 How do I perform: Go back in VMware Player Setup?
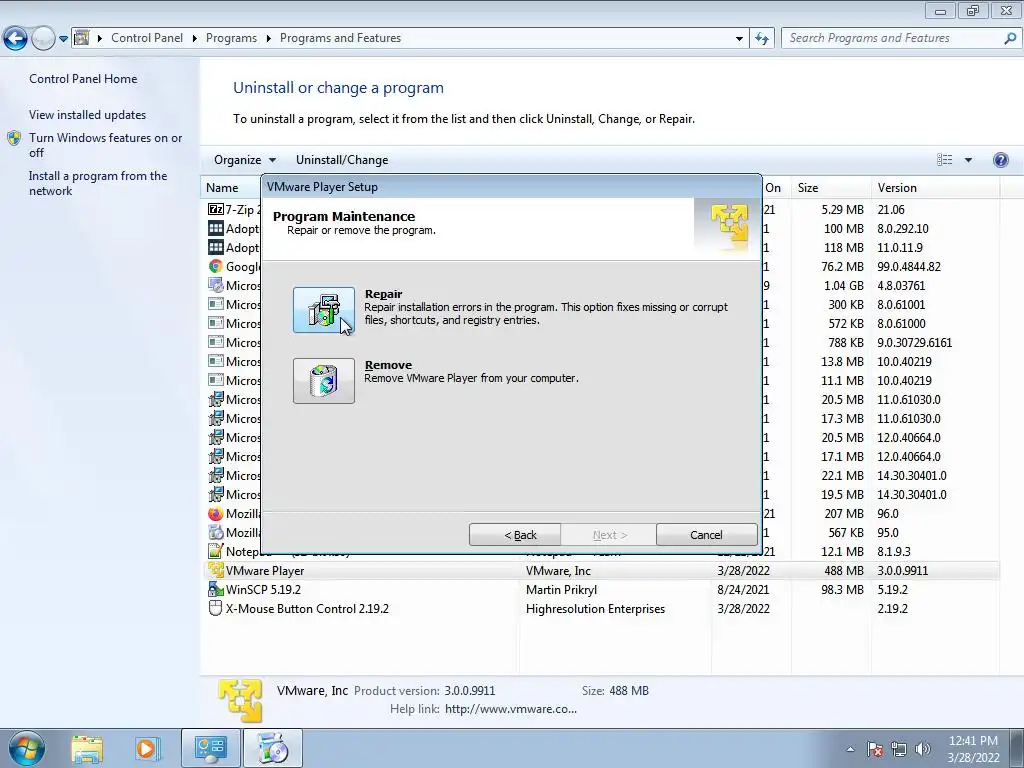point(515,535)
